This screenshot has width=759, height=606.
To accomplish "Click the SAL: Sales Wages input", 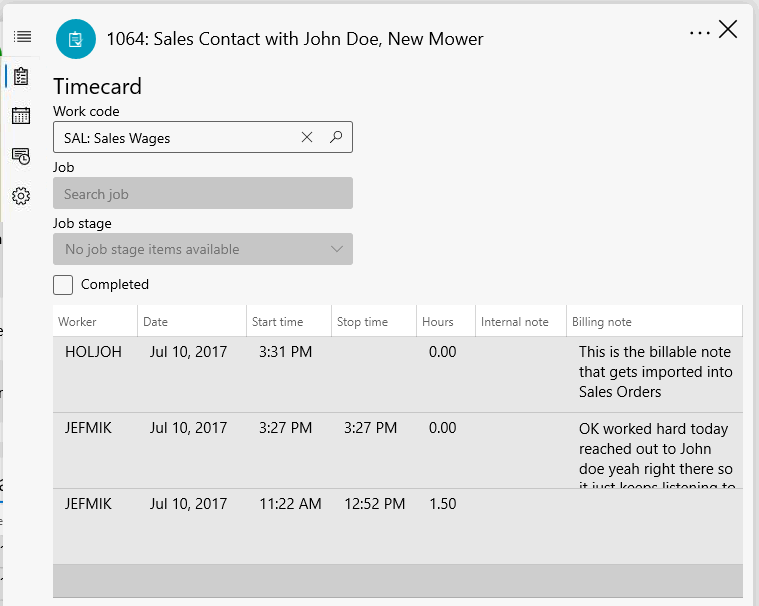I will 175,138.
